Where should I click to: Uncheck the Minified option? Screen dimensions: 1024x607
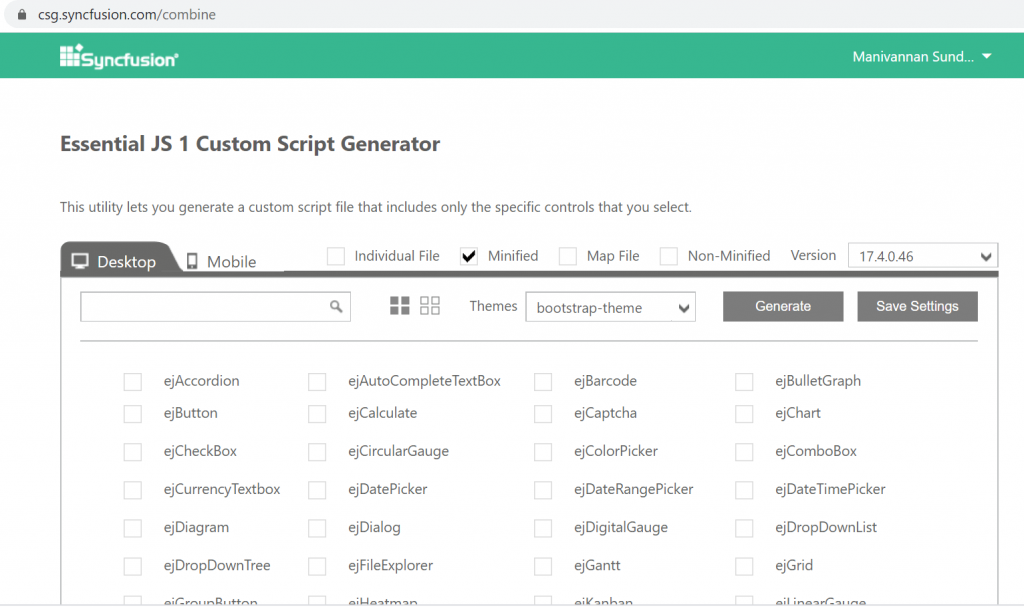coord(468,256)
